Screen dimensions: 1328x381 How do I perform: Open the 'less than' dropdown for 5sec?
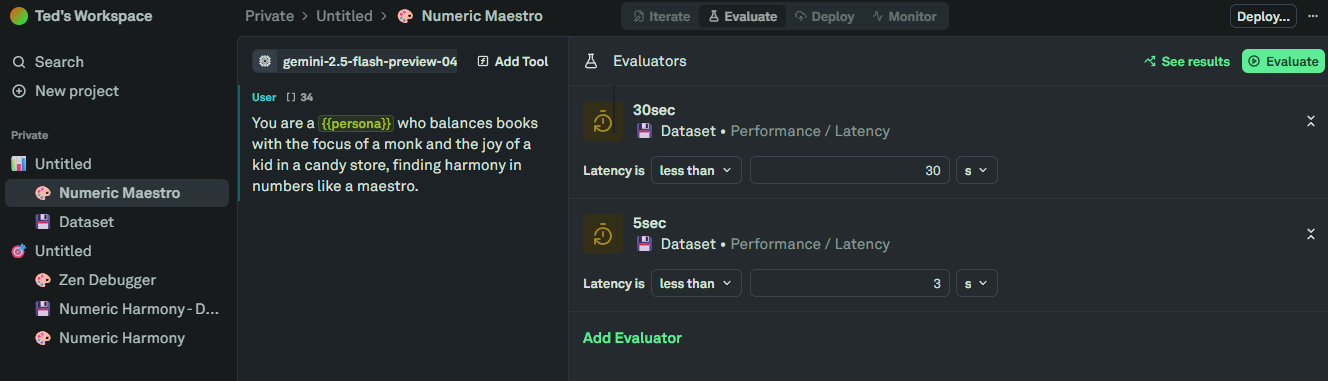pyautogui.click(x=696, y=284)
